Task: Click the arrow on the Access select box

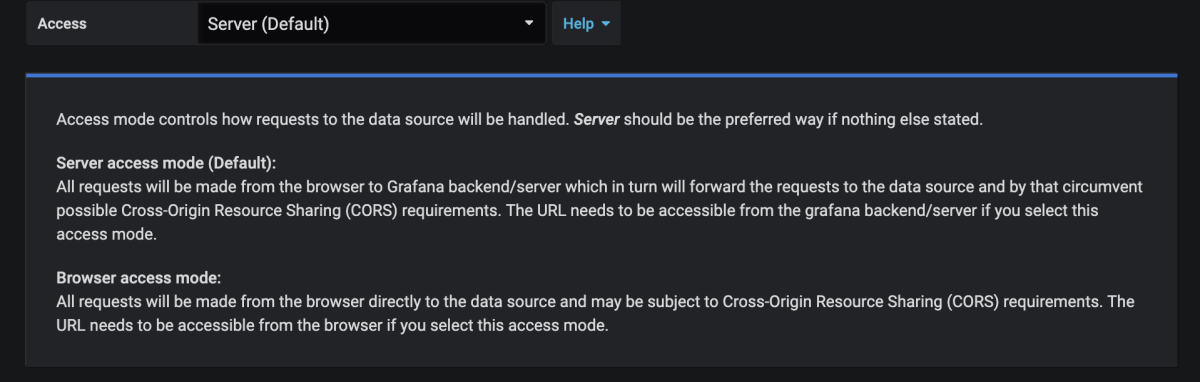Action: 529,23
